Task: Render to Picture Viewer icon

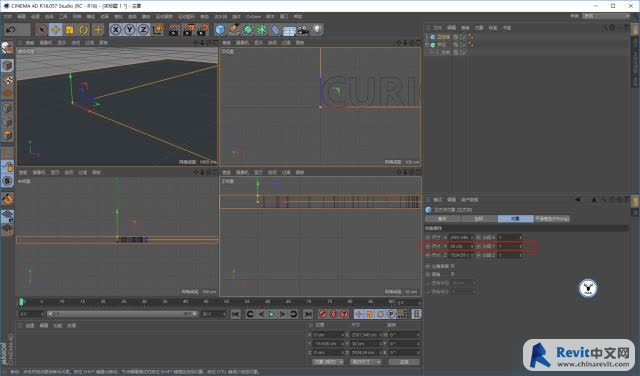Action: (188, 29)
